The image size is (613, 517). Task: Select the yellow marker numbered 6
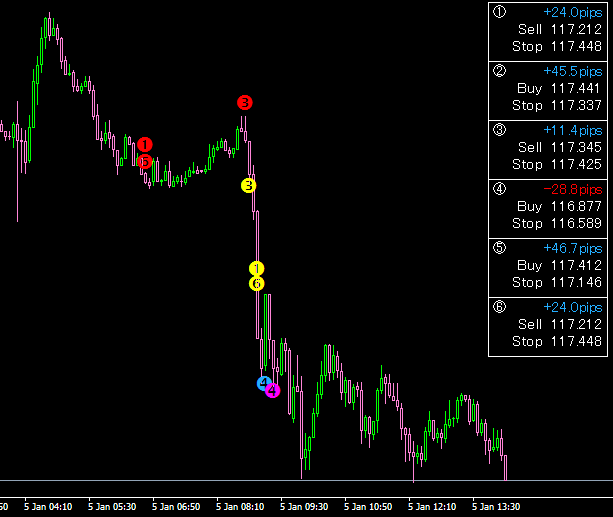[257, 283]
